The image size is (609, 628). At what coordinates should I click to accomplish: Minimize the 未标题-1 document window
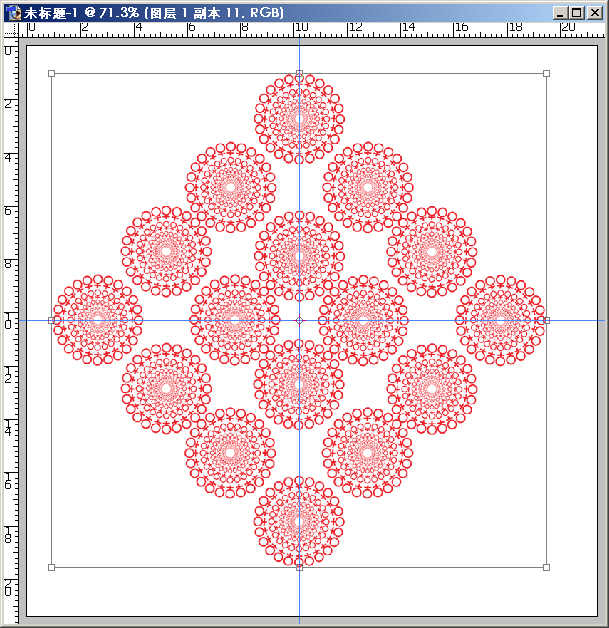pyautogui.click(x=560, y=13)
